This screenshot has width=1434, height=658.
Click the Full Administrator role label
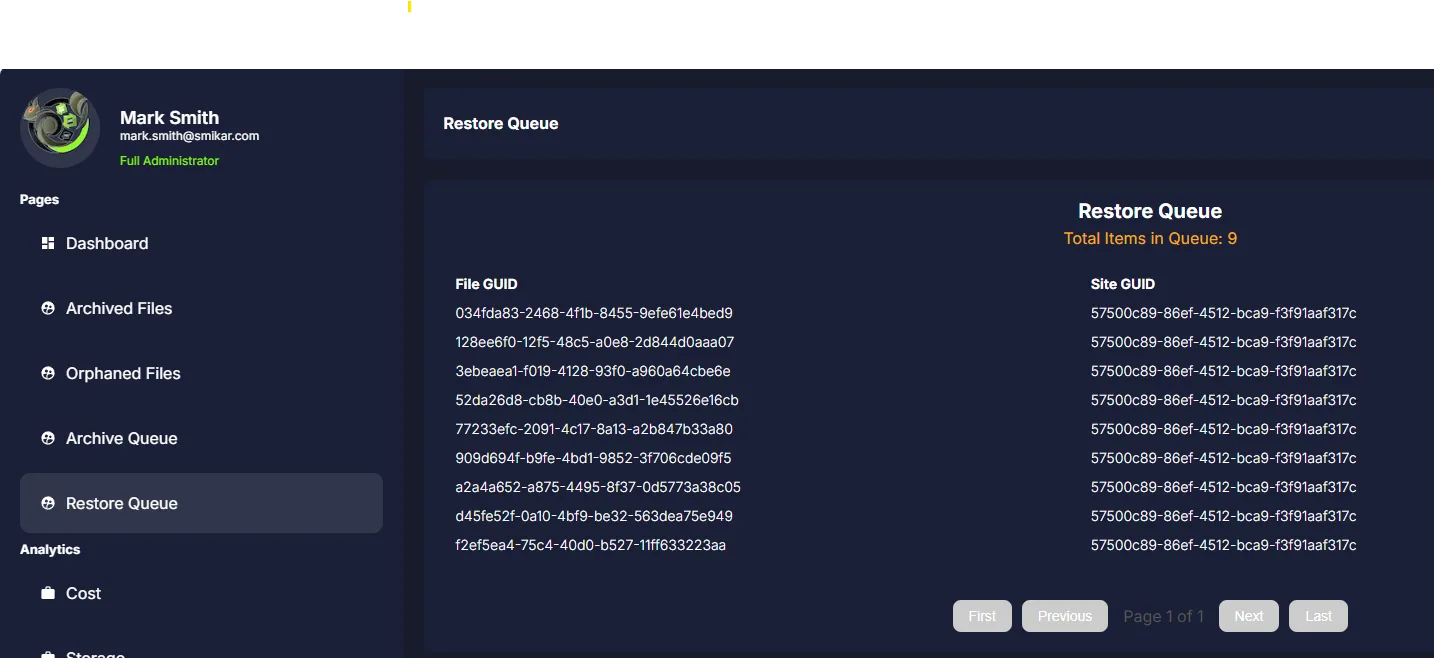[169, 160]
